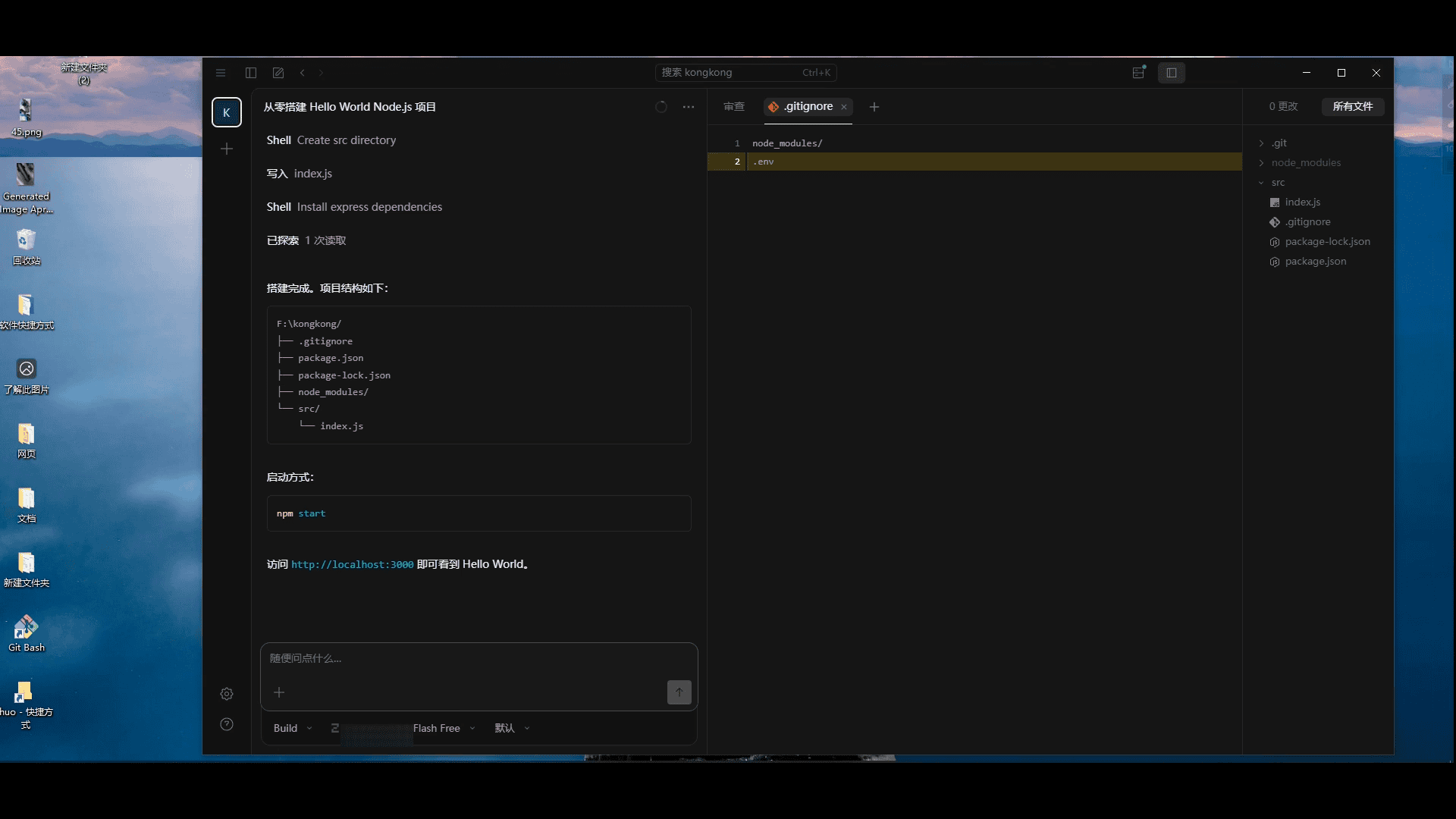Expand the '已探索 1 次读取' step
Viewport: 1456px width, 819px height.
tap(306, 240)
